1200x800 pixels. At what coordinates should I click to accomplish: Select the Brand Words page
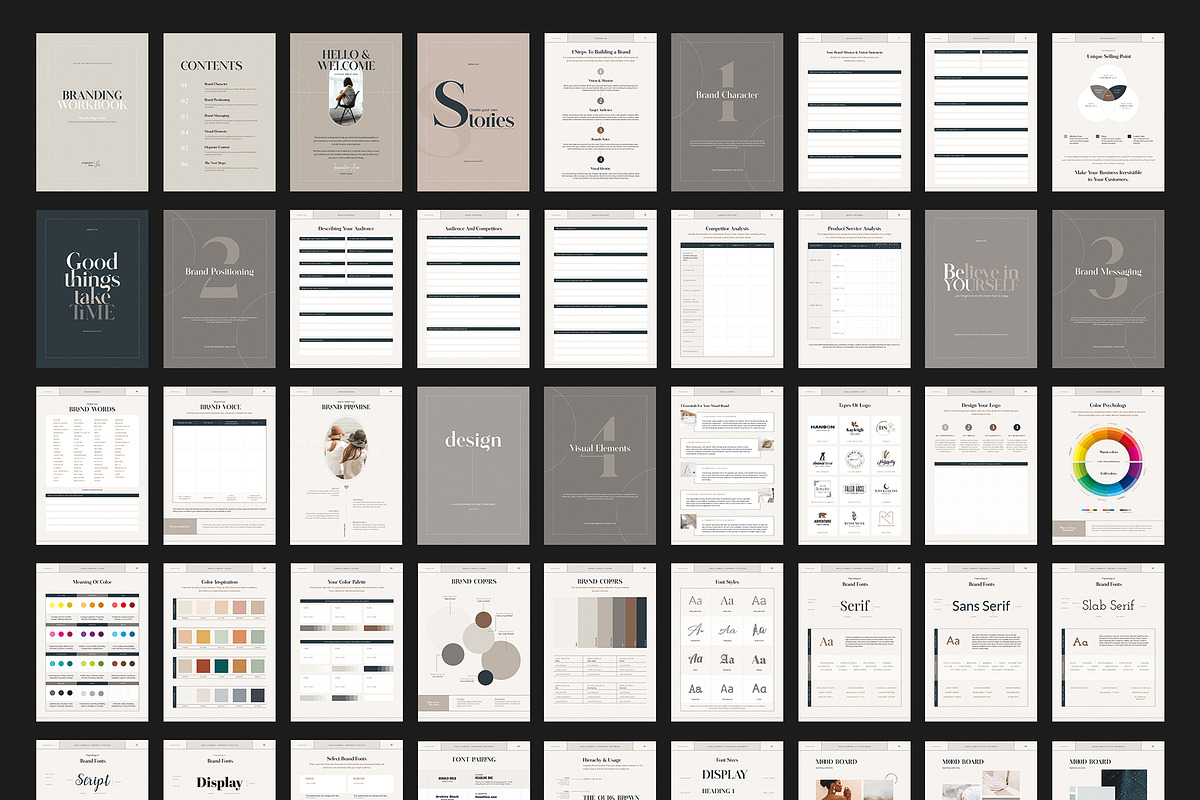point(93,465)
